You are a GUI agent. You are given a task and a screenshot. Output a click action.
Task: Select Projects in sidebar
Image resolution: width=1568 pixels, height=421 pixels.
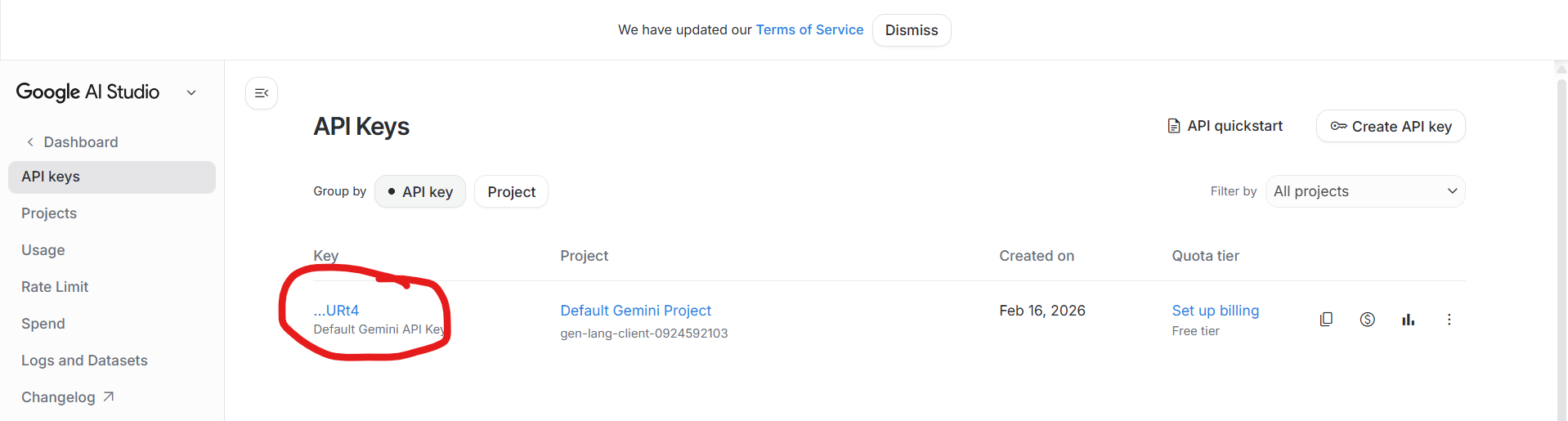point(49,213)
